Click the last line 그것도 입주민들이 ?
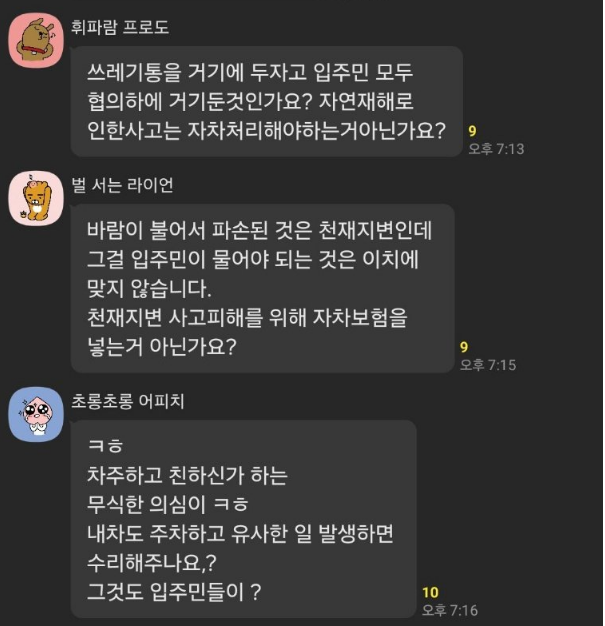This screenshot has width=605, height=626. (174, 591)
